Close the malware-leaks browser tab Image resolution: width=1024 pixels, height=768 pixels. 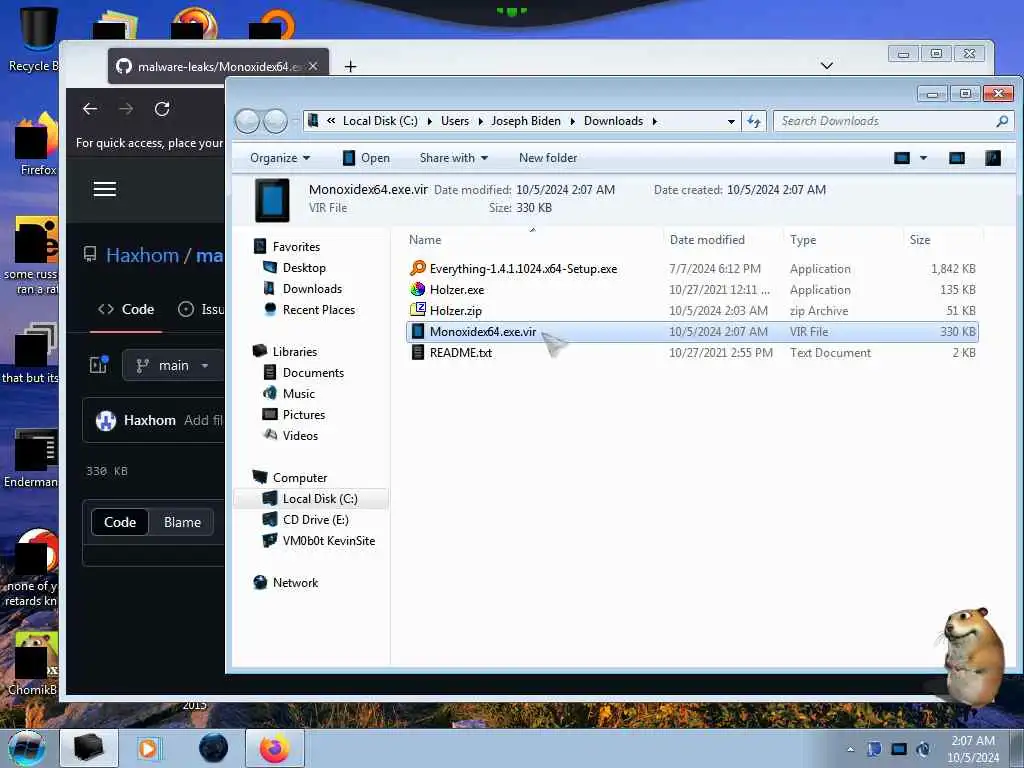pos(313,67)
